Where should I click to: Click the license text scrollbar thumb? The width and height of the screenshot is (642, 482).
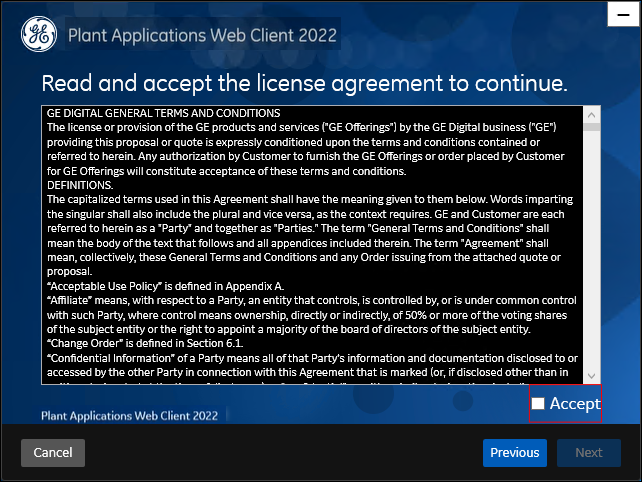591,127
